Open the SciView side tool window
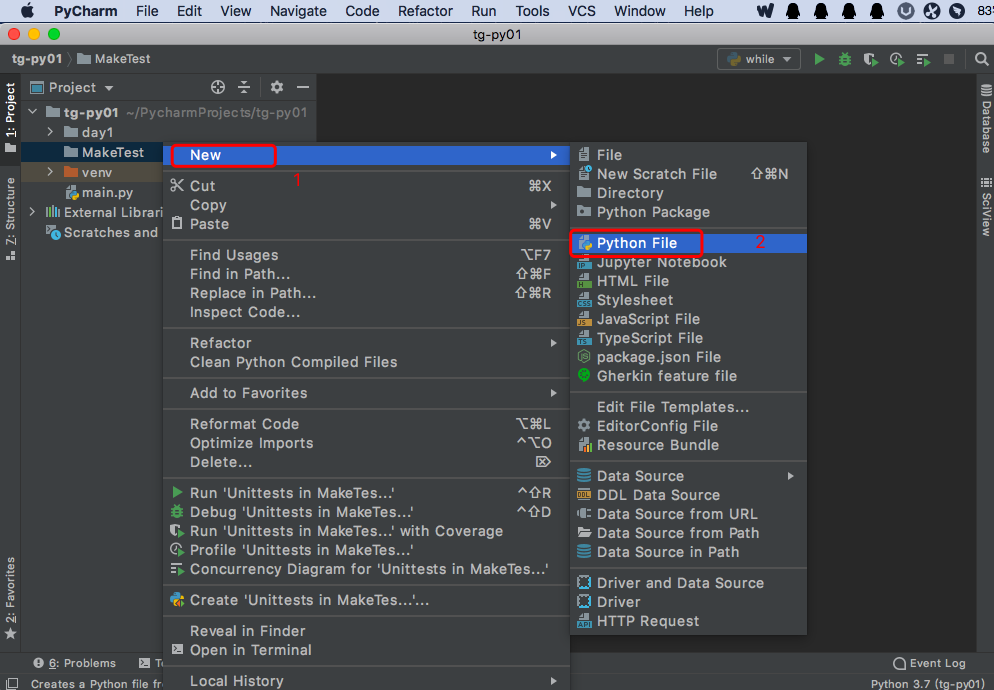 [x=986, y=207]
